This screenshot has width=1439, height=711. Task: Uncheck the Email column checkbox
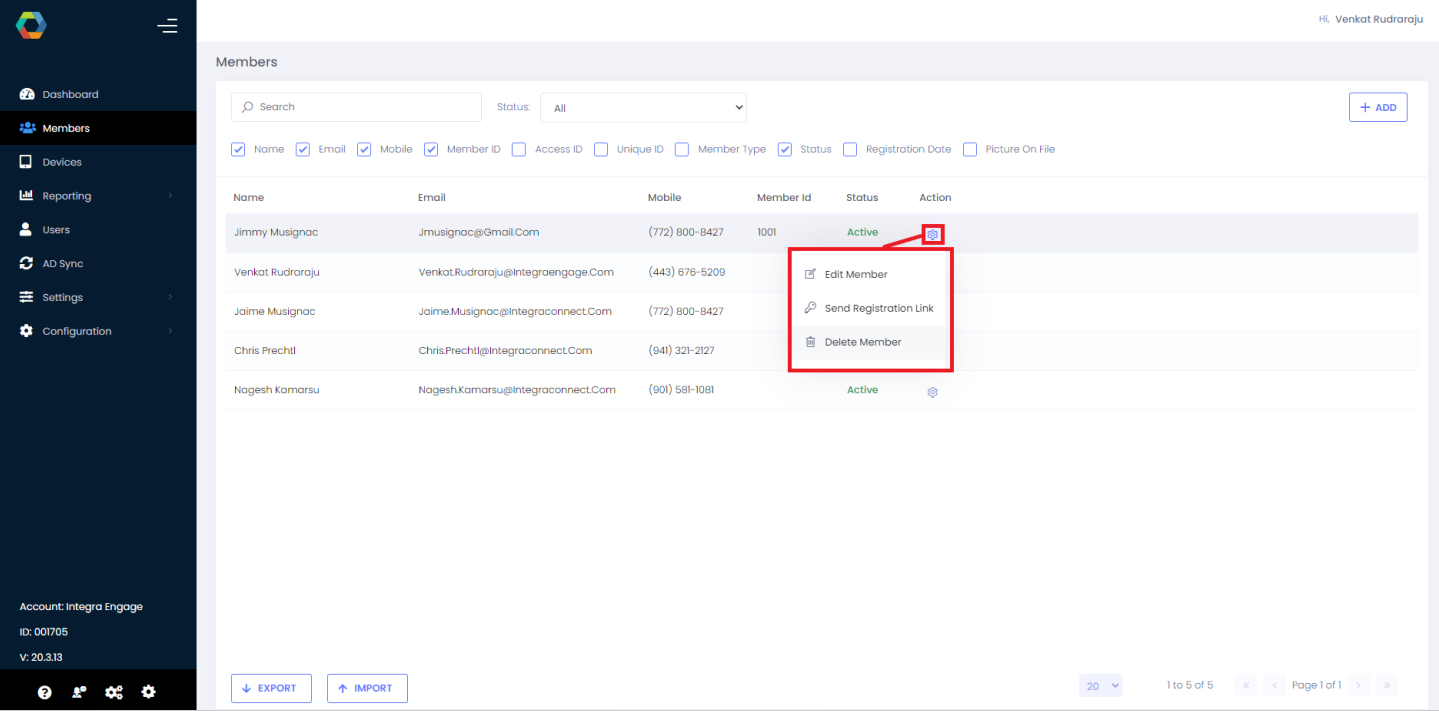(303, 148)
